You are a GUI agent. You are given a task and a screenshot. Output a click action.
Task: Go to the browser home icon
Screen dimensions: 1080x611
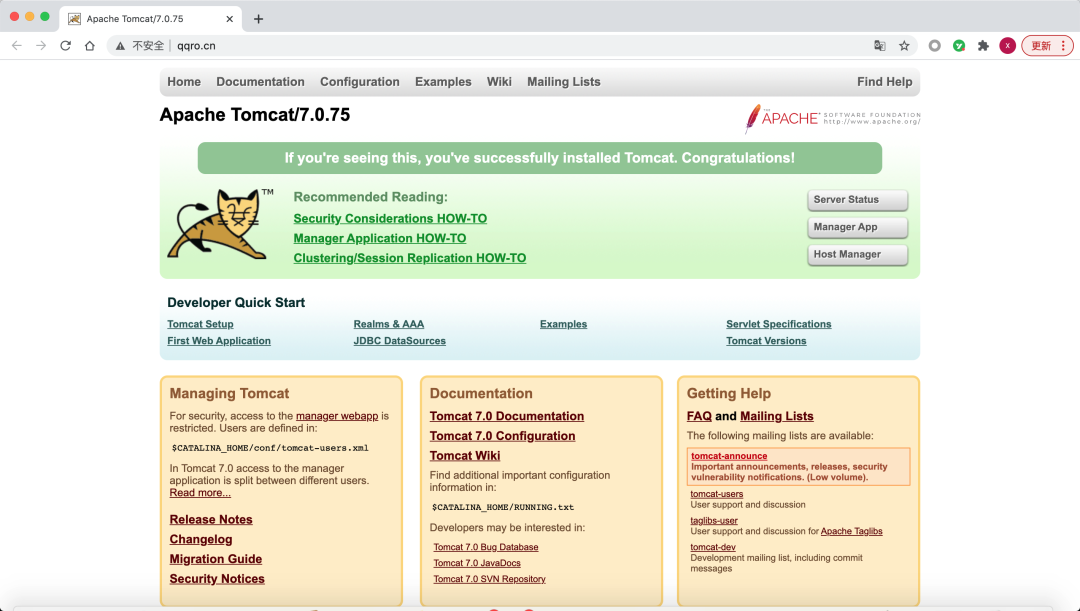tap(90, 45)
